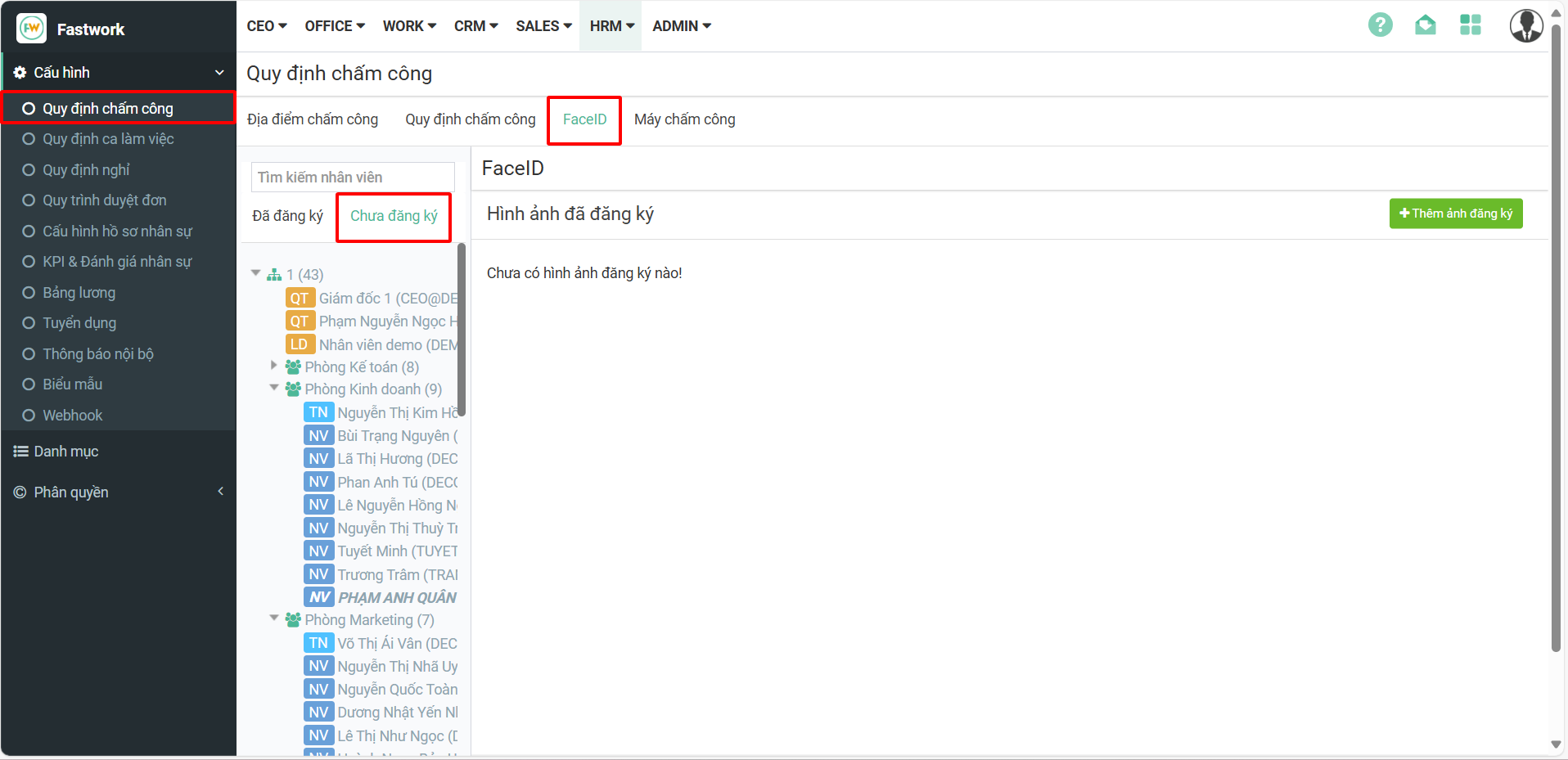The width and height of the screenshot is (1568, 760).
Task: Click the Tìm kiếm nhân viên search field
Action: pos(352,178)
